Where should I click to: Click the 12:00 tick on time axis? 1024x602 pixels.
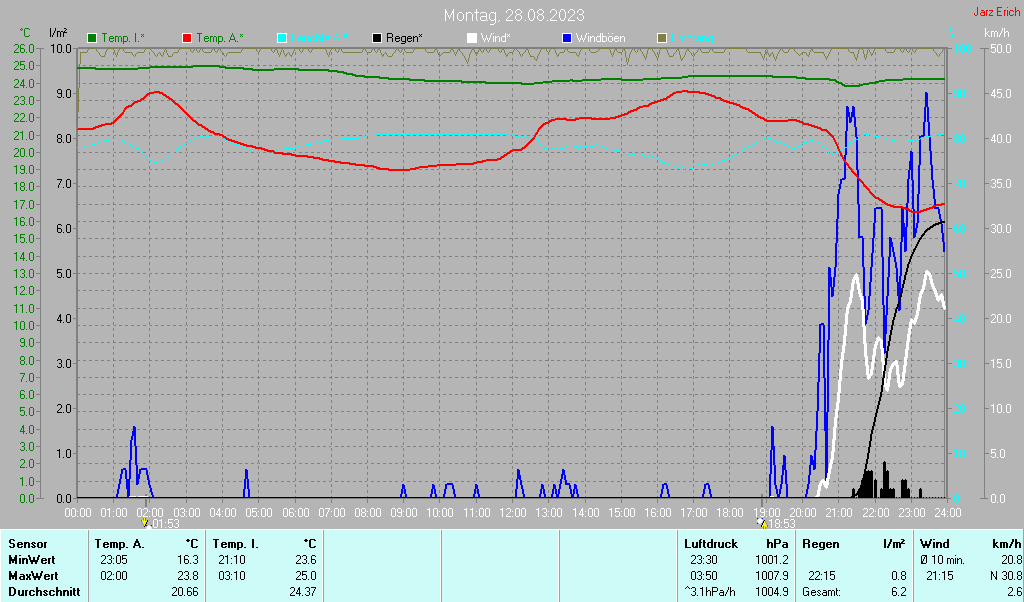pos(512,512)
